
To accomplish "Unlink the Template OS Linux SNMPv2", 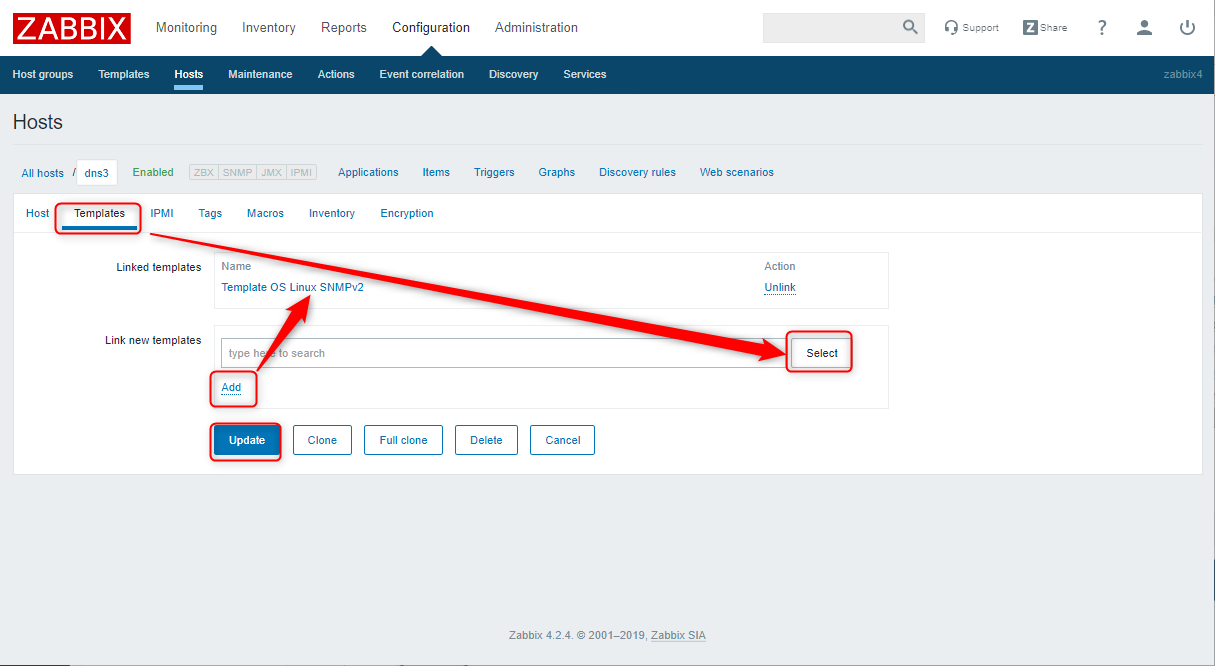I will (x=780, y=287).
